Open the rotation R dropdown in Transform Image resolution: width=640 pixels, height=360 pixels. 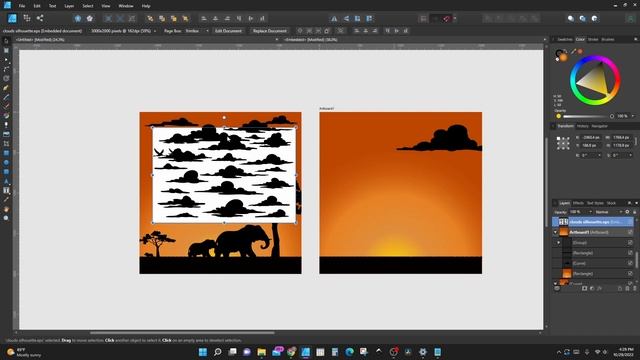(x=599, y=156)
